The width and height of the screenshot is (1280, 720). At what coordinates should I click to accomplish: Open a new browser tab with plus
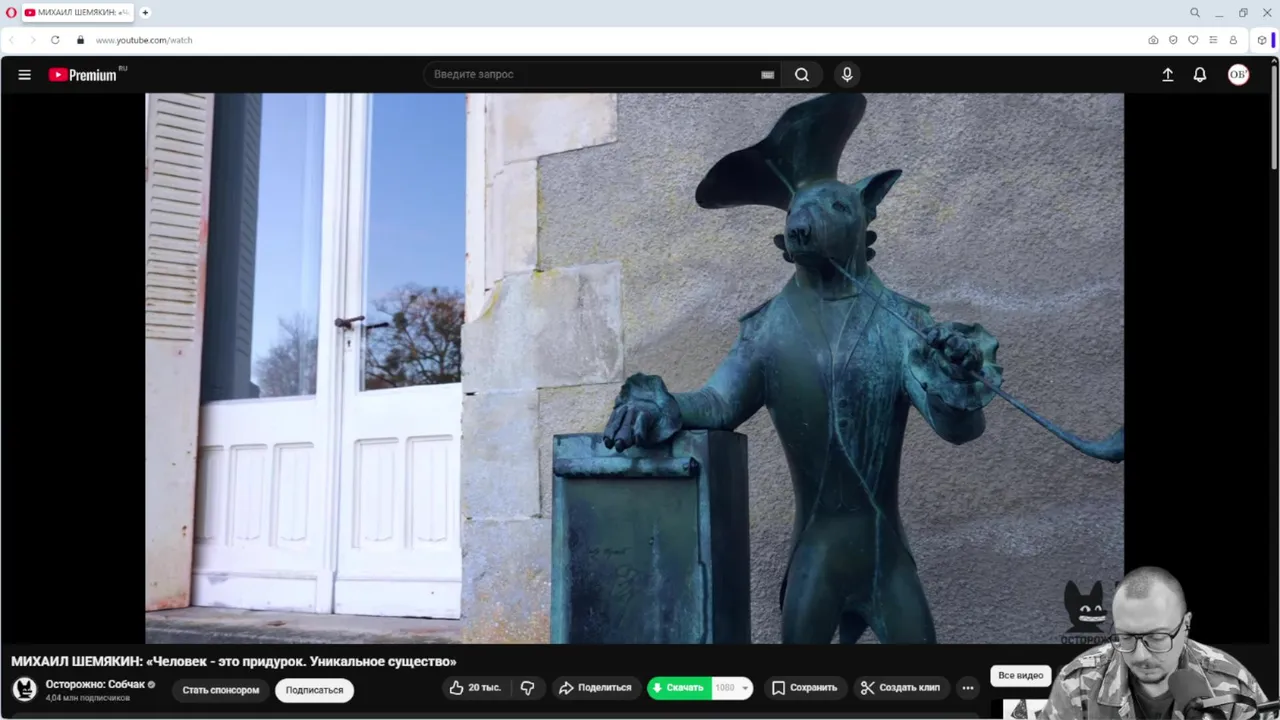coord(145,13)
